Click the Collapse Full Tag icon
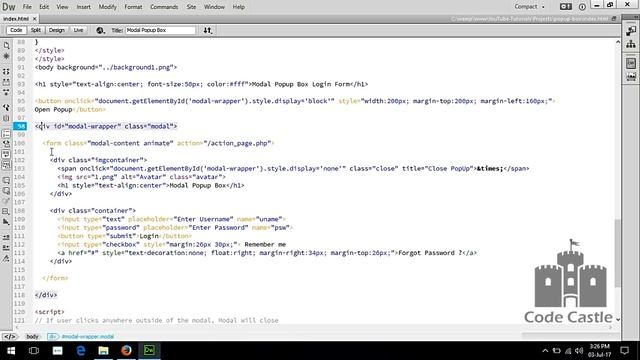The width and height of the screenshot is (640, 360). tap(6, 71)
